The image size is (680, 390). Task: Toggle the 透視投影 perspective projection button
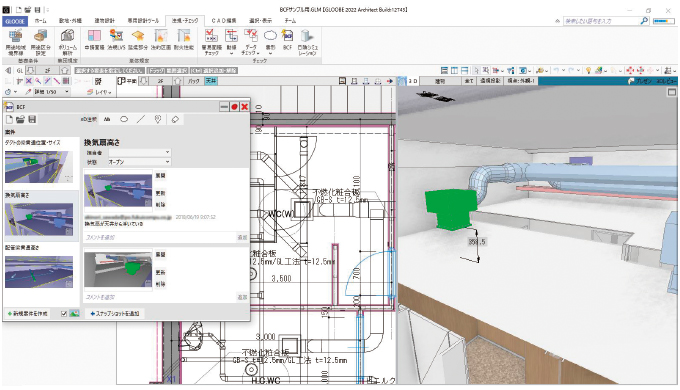pyautogui.click(x=490, y=81)
